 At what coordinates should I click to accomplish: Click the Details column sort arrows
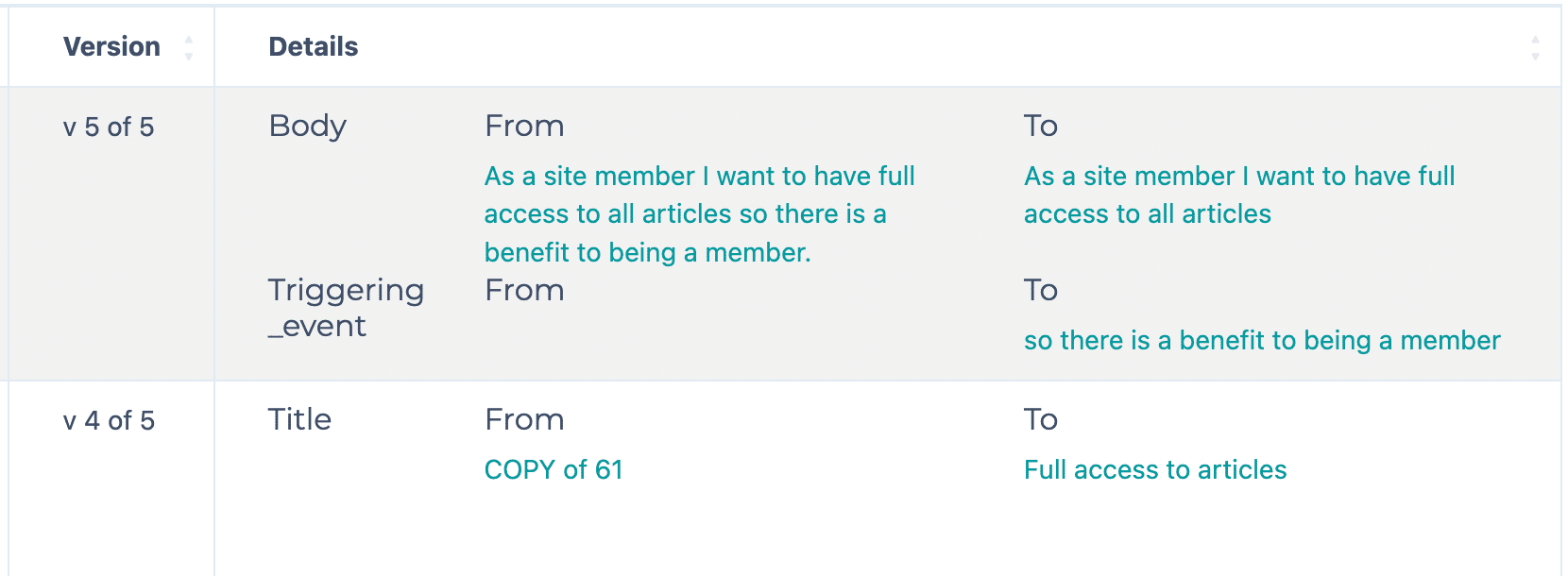(x=1535, y=47)
